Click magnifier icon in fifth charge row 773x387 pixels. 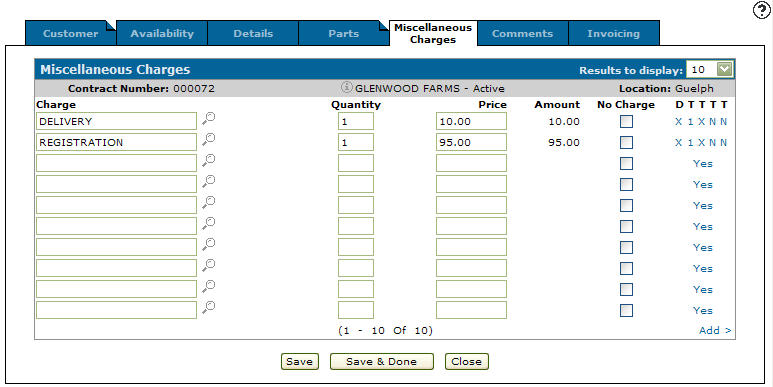click(x=209, y=203)
